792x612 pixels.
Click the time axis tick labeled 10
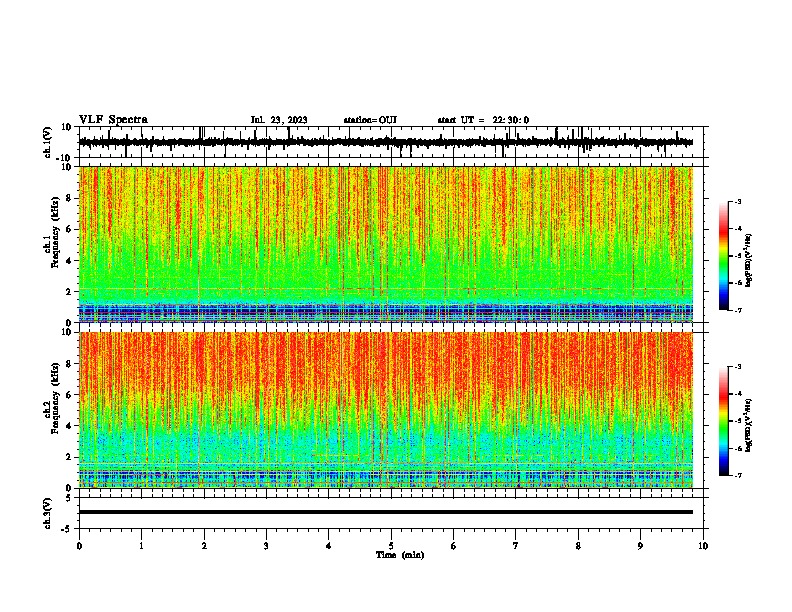(703, 546)
